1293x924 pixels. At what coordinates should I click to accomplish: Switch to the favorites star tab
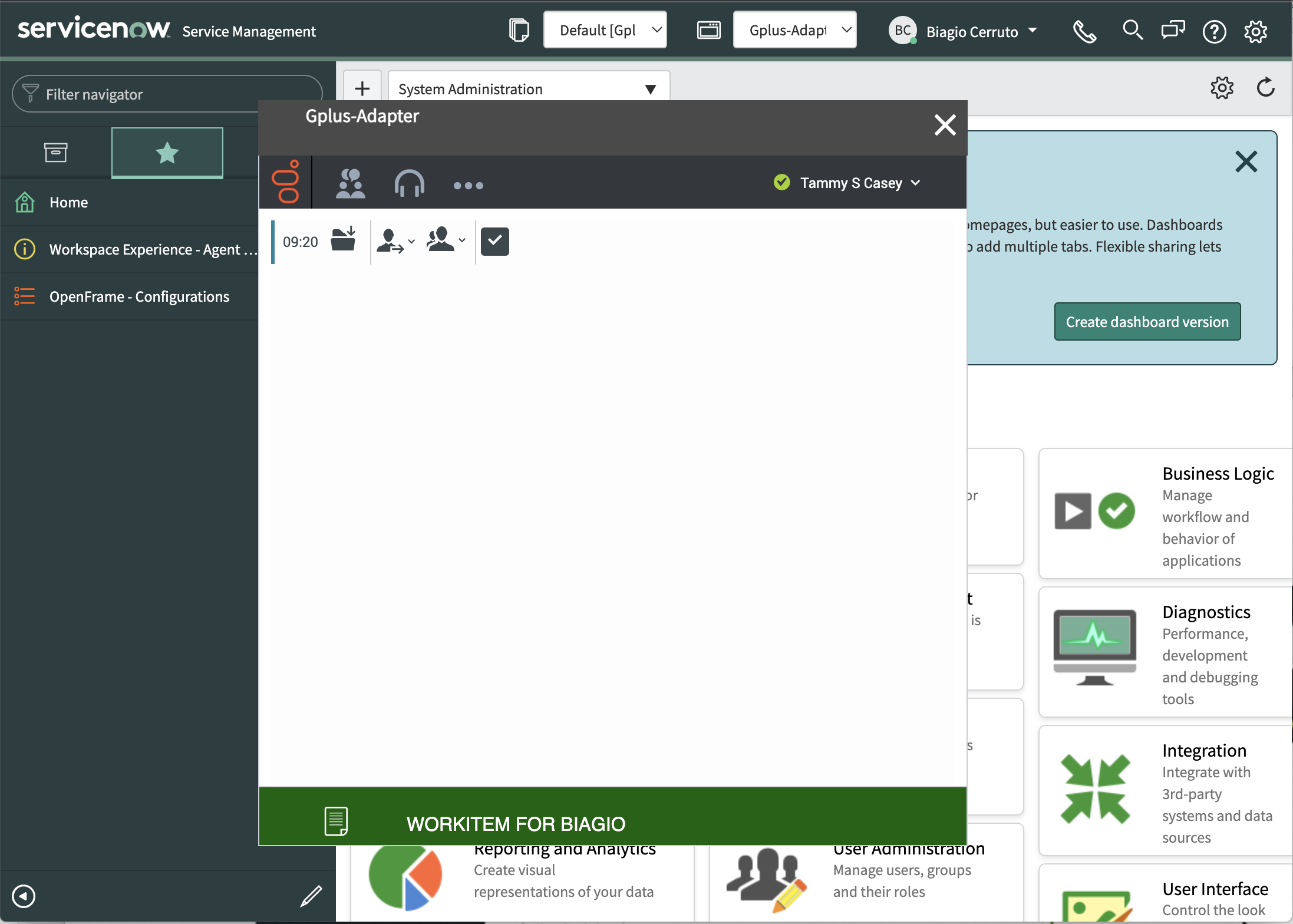(167, 153)
